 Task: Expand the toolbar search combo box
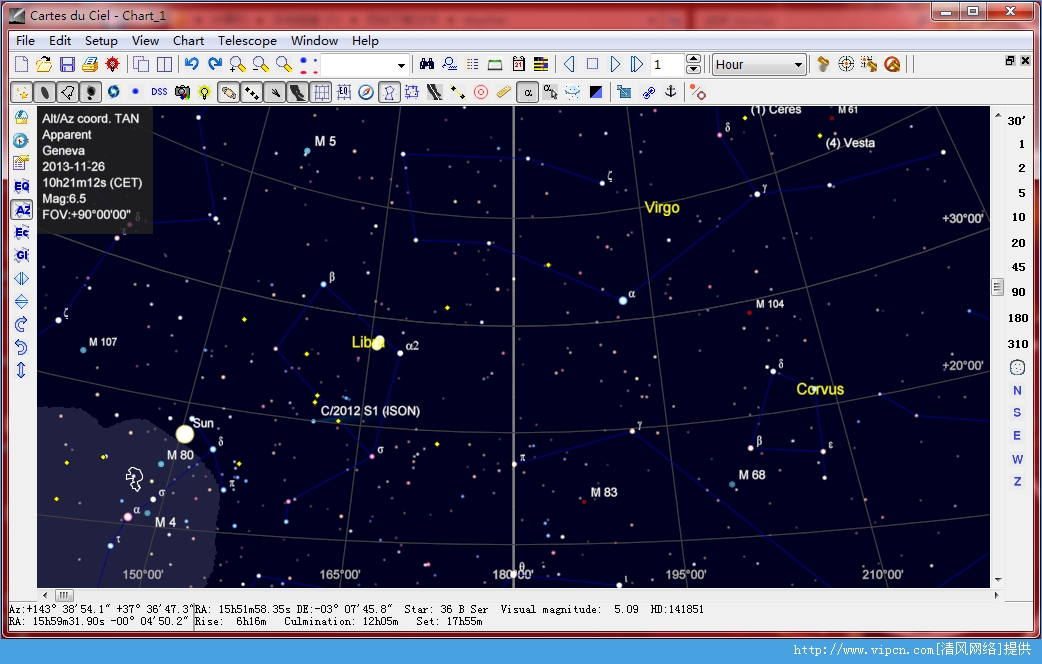pyautogui.click(x=403, y=64)
